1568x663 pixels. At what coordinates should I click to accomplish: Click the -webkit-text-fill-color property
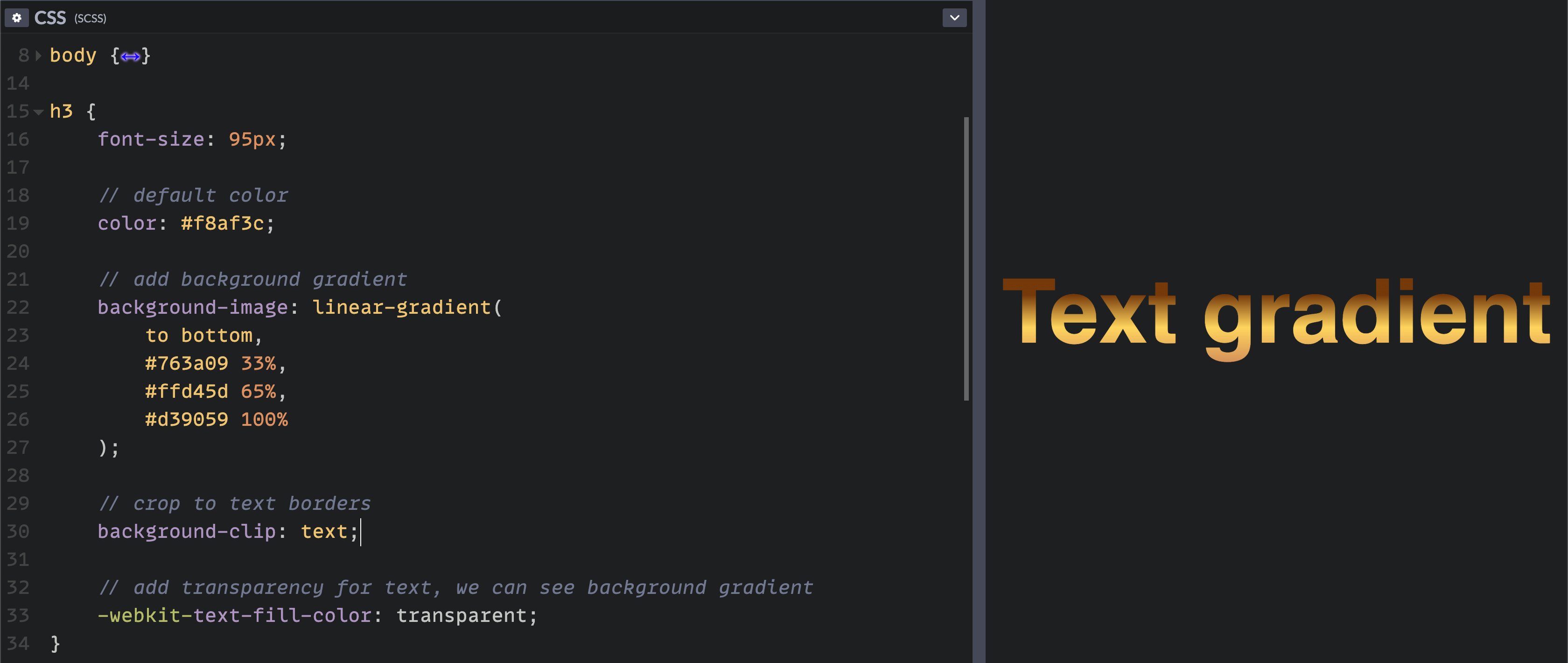[234, 615]
